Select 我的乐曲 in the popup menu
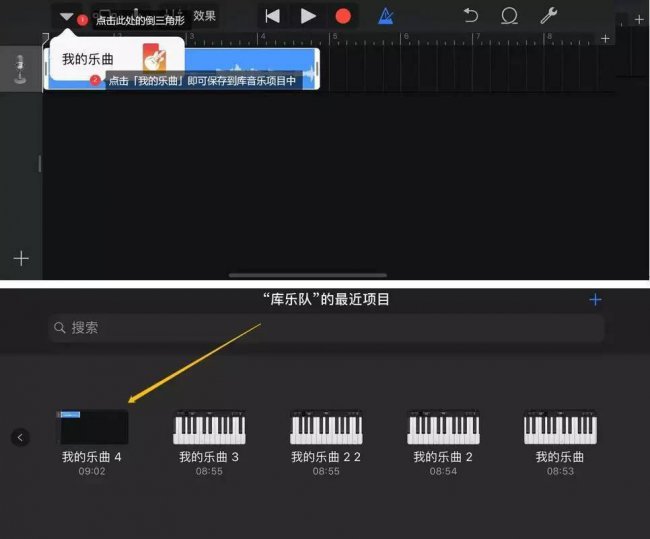This screenshot has width=650, height=539. point(87,59)
